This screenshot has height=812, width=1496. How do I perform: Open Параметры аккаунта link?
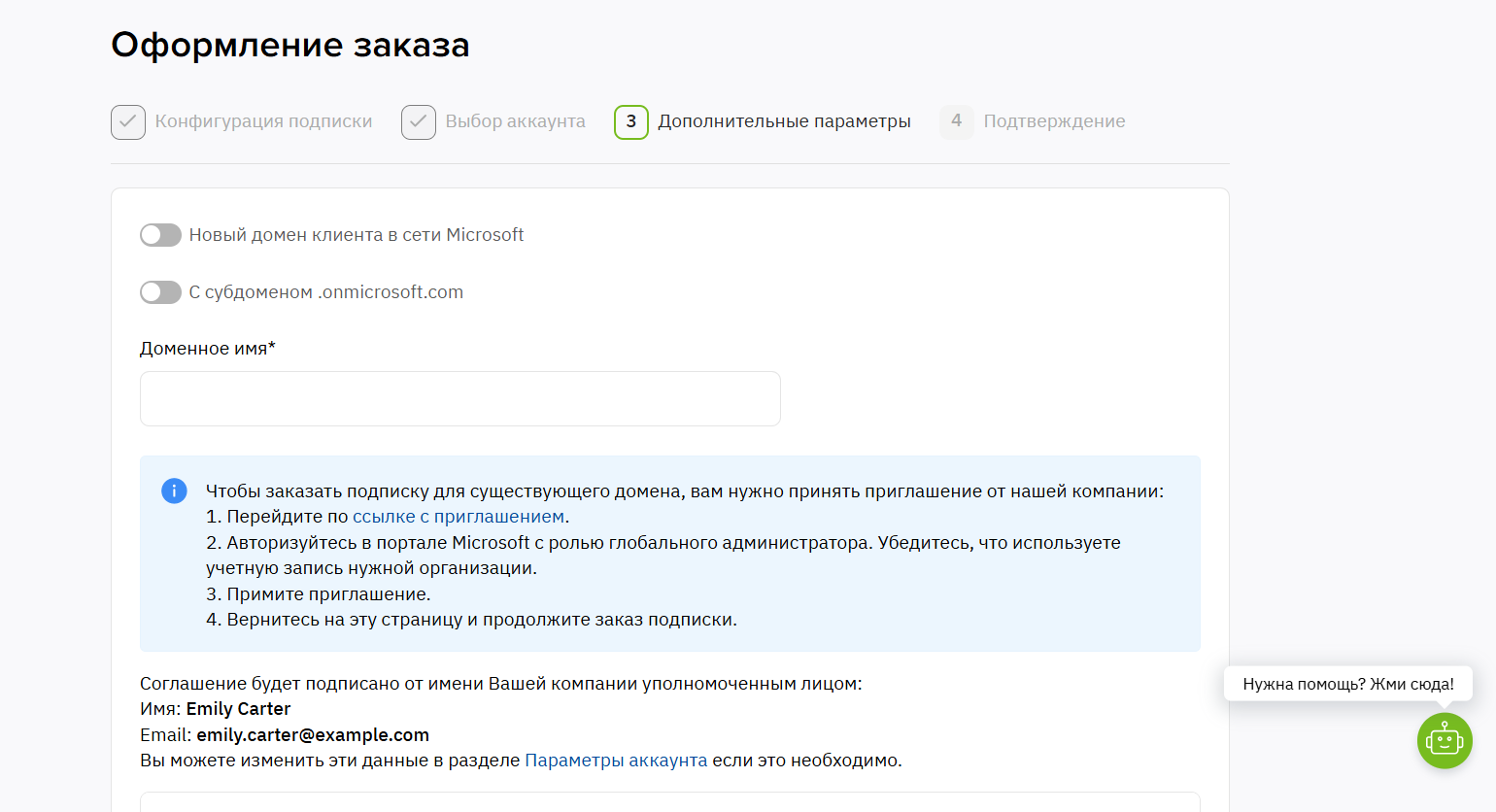click(616, 761)
